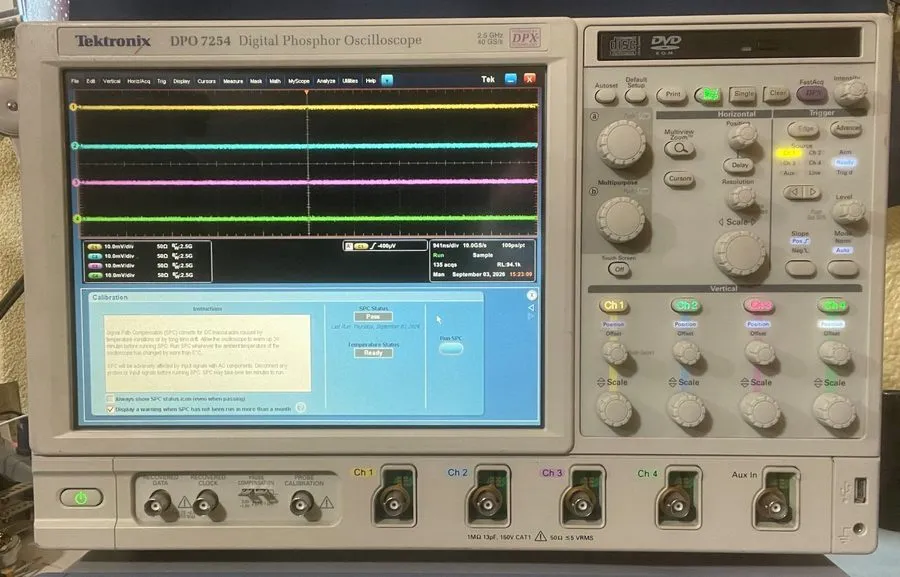Screen dimensions: 900x577
Task: Click the large horizontal Scale knob
Action: (x=739, y=253)
